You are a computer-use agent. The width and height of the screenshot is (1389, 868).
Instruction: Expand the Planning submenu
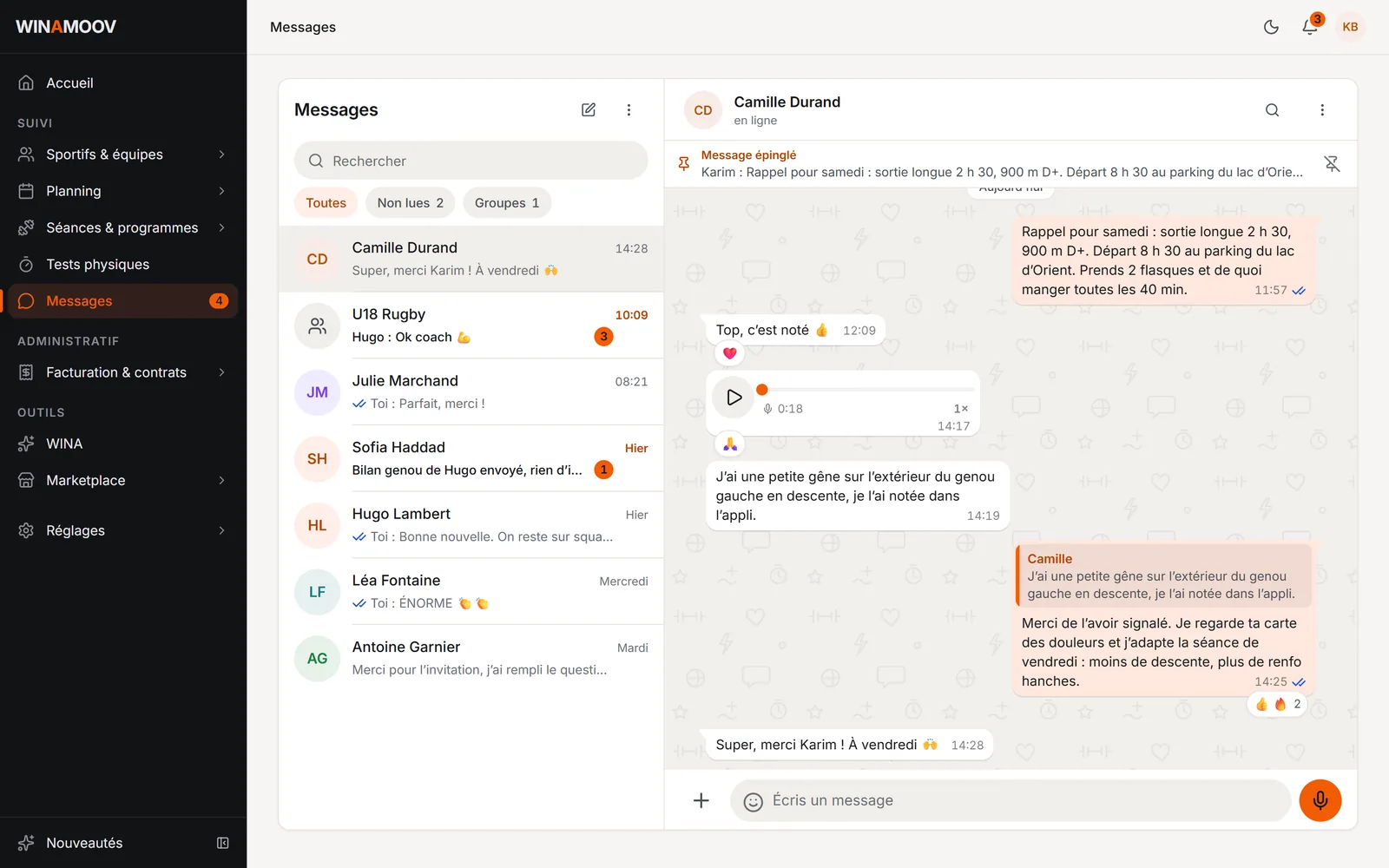[123, 191]
